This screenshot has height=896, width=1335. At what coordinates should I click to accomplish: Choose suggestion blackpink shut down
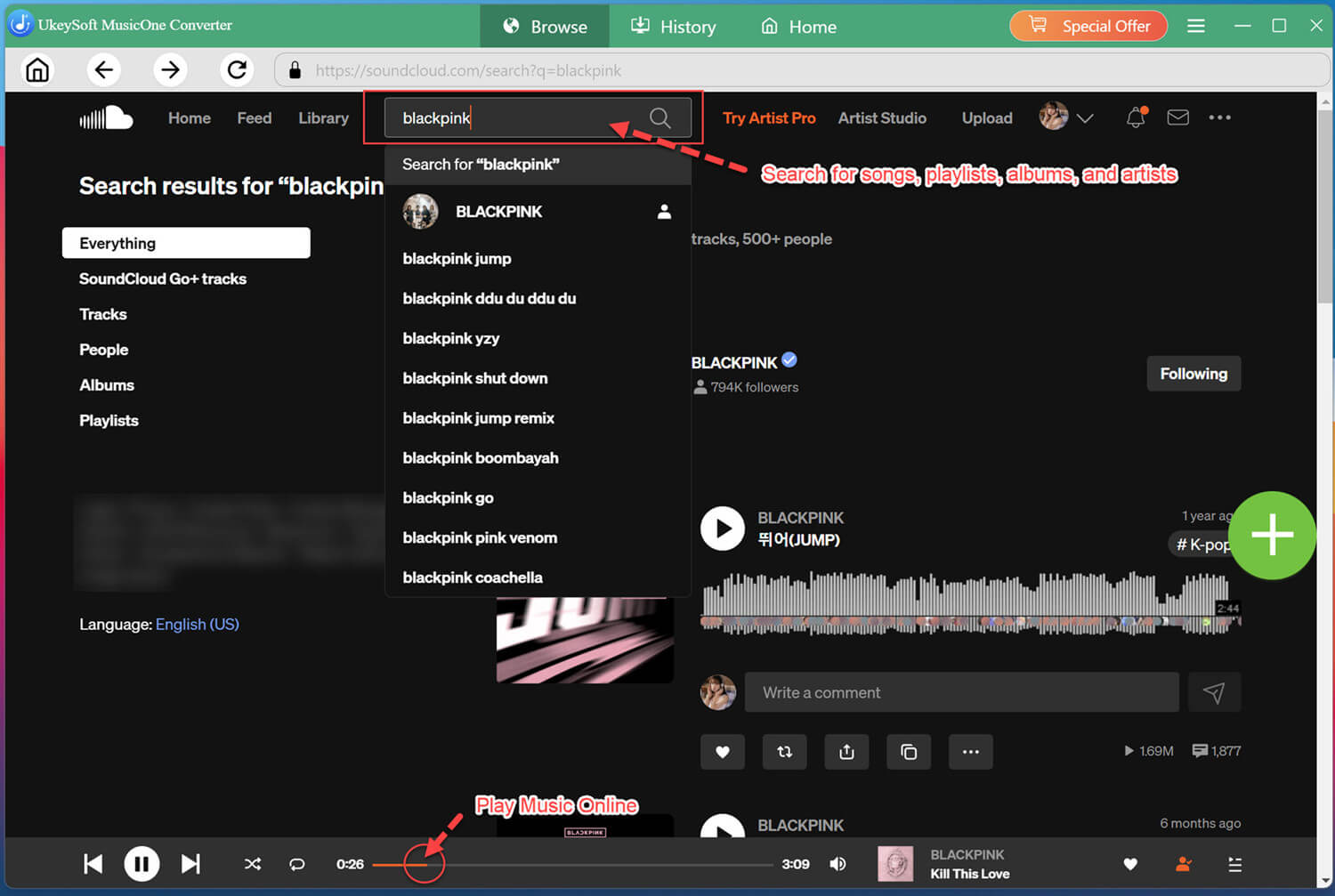click(538, 378)
